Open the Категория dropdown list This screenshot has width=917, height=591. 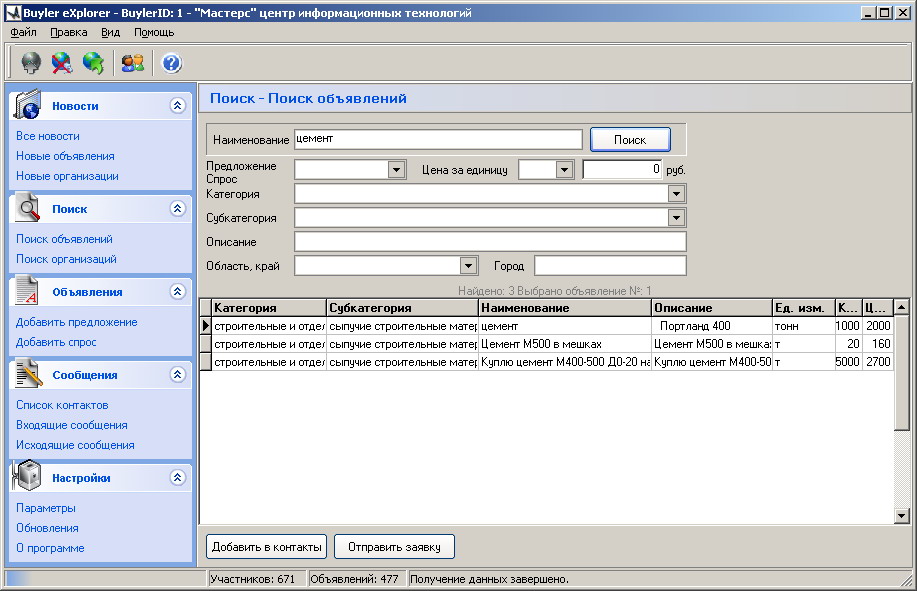tap(677, 194)
